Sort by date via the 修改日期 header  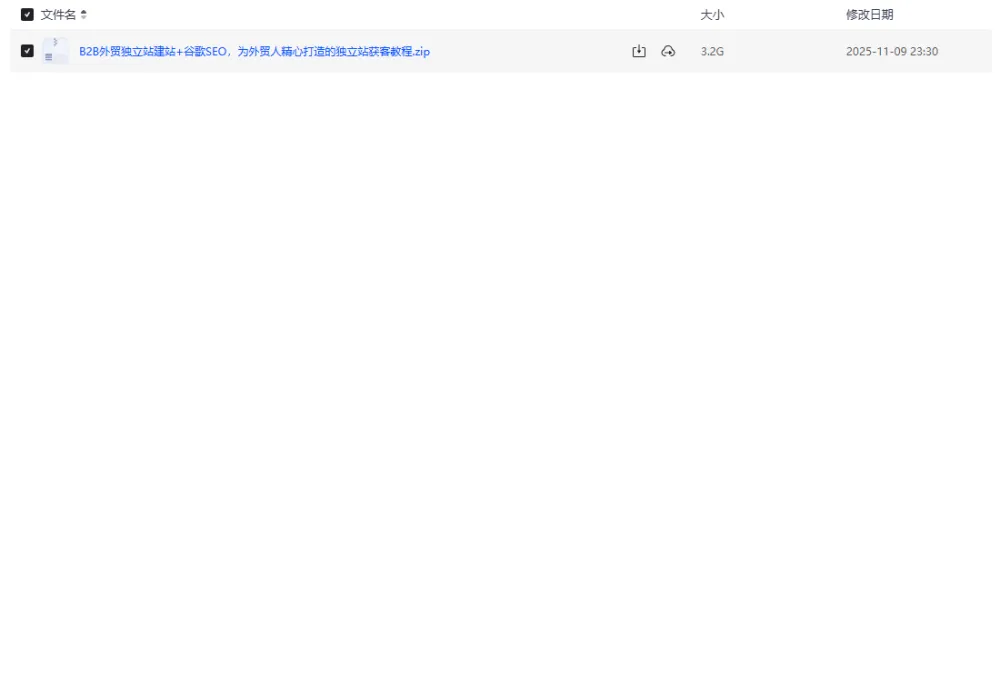point(868,14)
